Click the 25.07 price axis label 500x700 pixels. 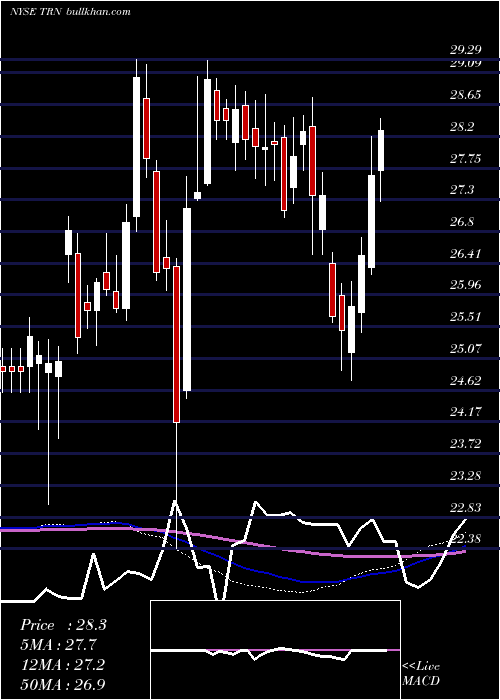tap(465, 349)
